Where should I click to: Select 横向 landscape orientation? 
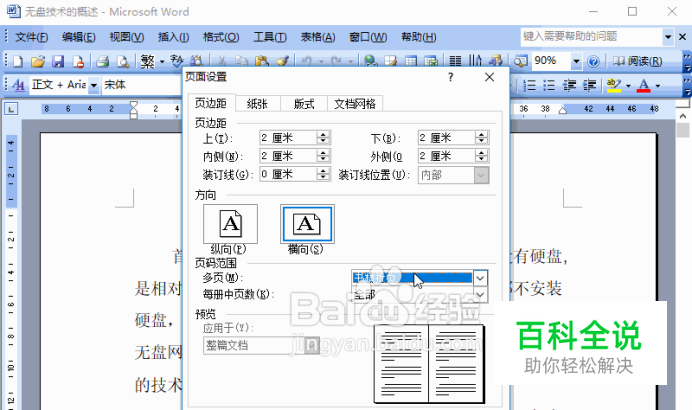307,224
